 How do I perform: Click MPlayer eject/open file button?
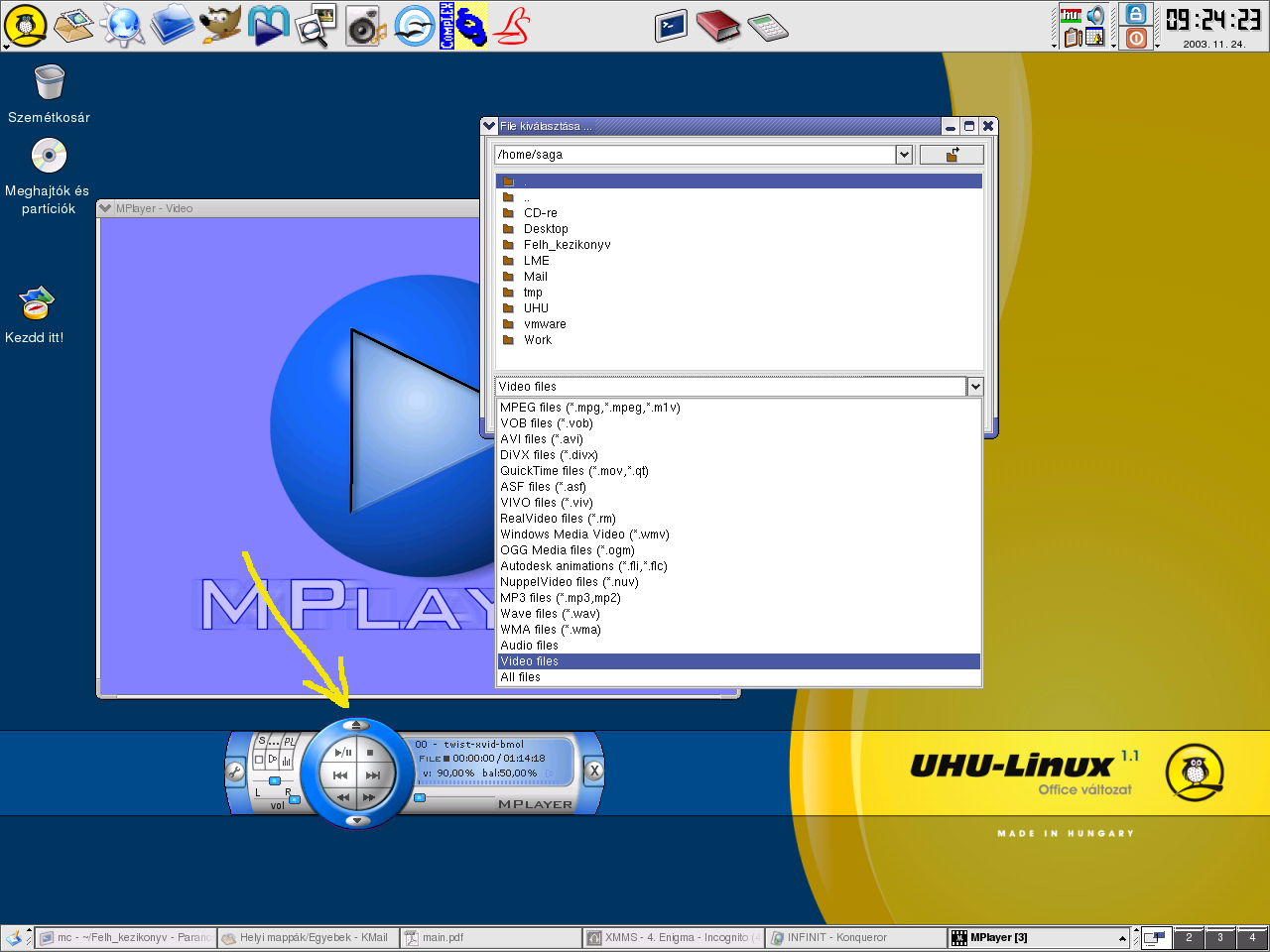(356, 726)
